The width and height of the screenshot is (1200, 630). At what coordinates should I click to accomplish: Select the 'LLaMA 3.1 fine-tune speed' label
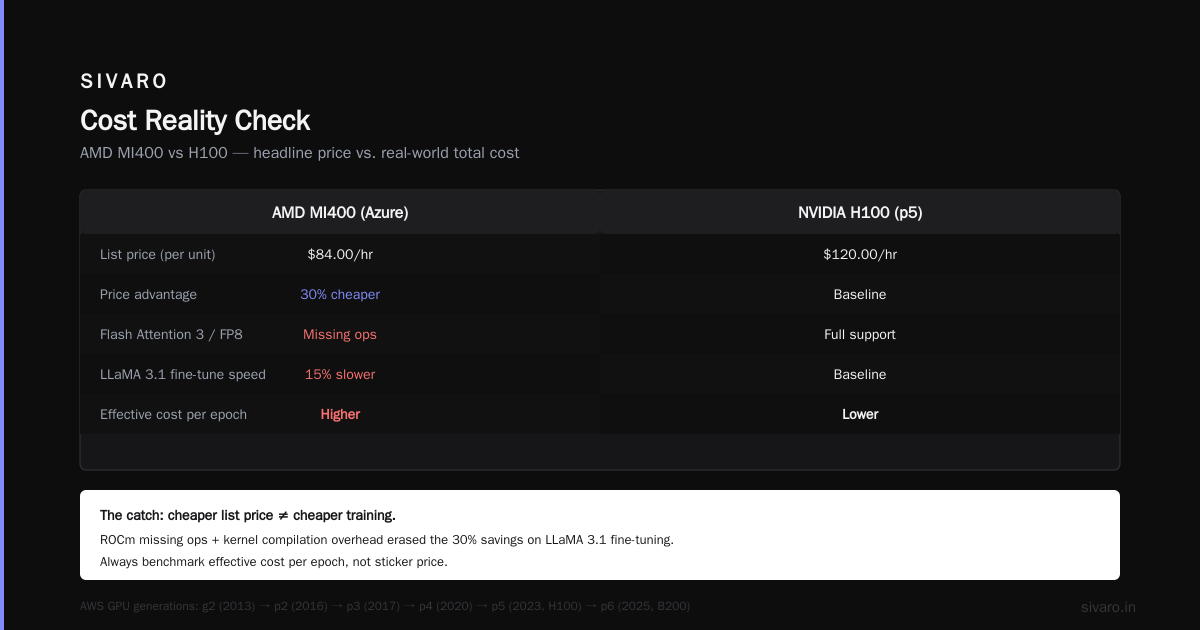(x=183, y=375)
